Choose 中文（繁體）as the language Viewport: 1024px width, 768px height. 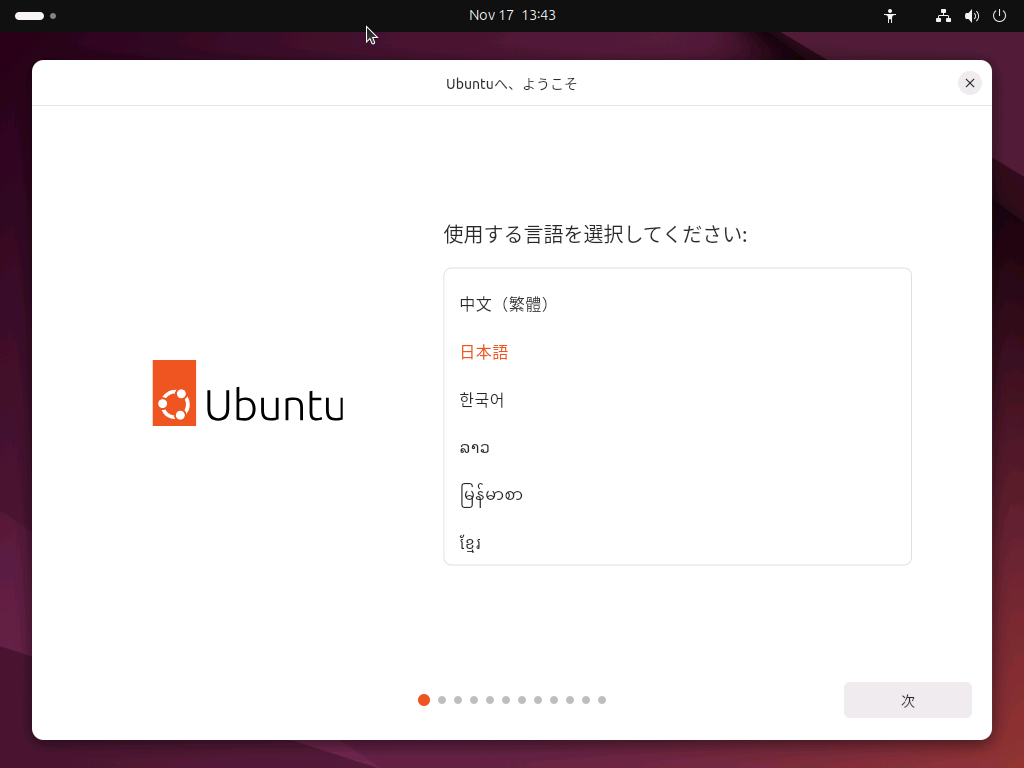[505, 304]
